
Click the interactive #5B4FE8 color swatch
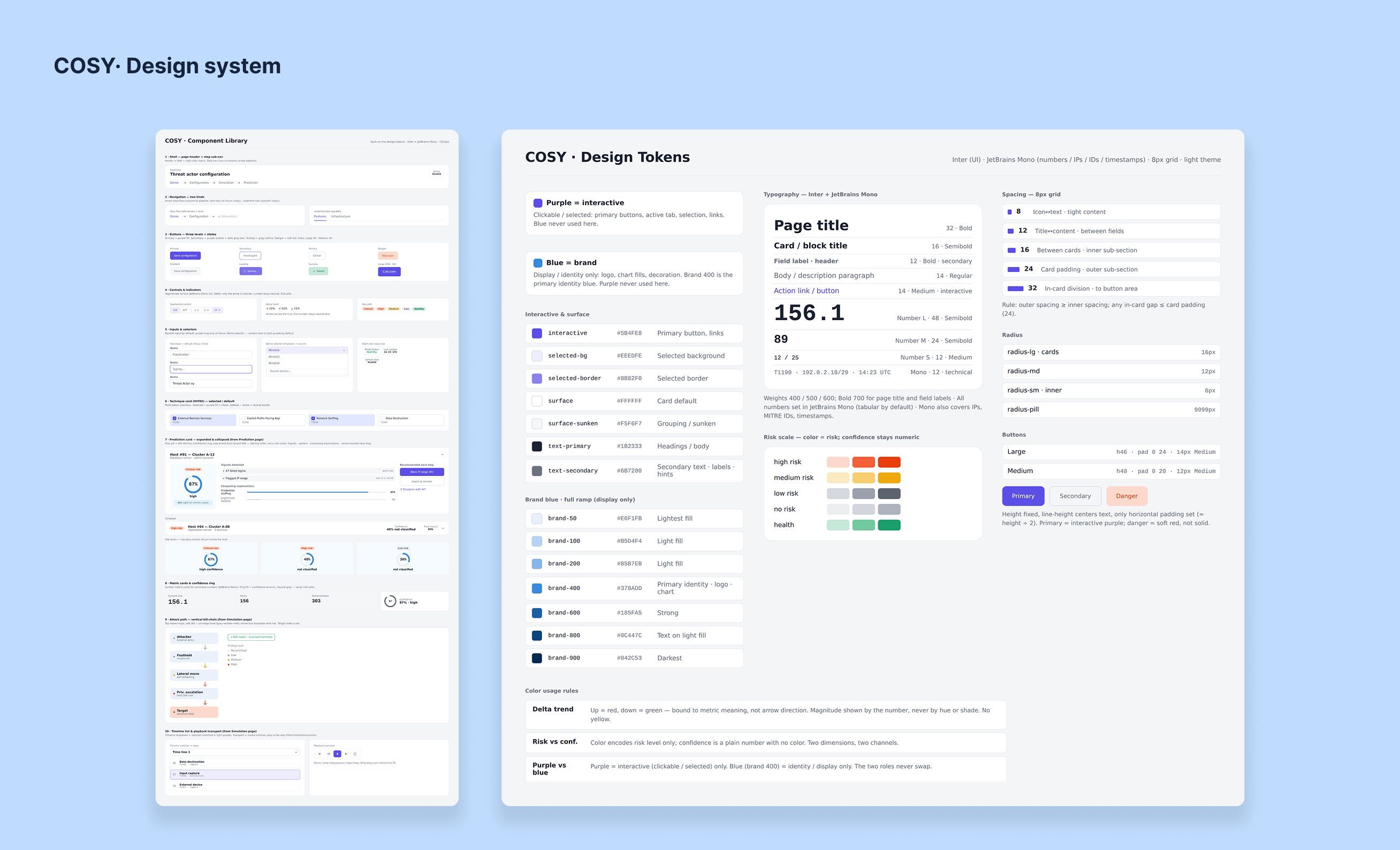pos(536,333)
